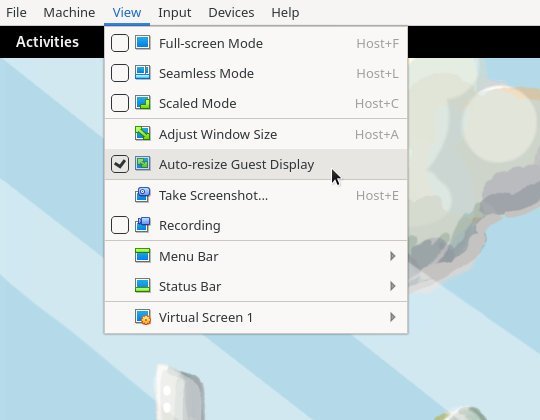Screen dimensions: 540x420
Task: Click the Full-screen Mode icon
Action: click(142, 43)
